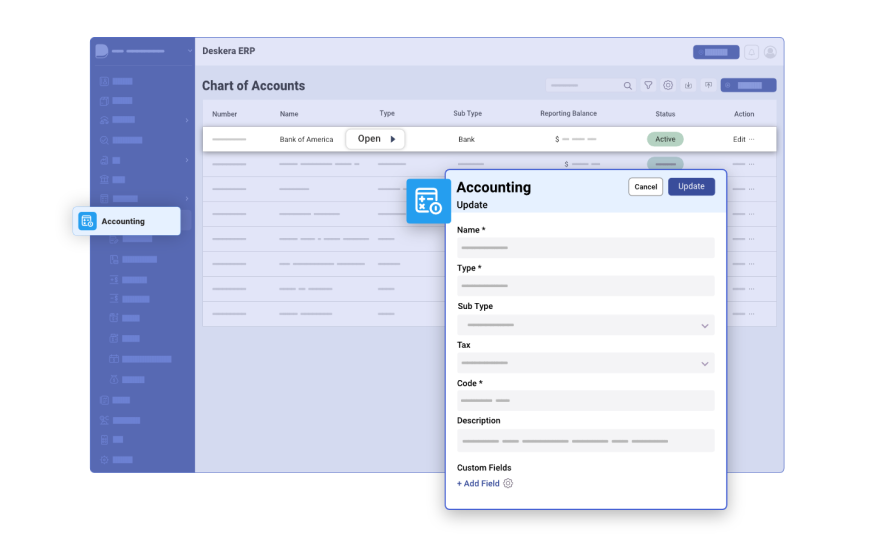Screen dimensions: 874x547
Task: Open the filter funnel icon
Action: coord(648,86)
